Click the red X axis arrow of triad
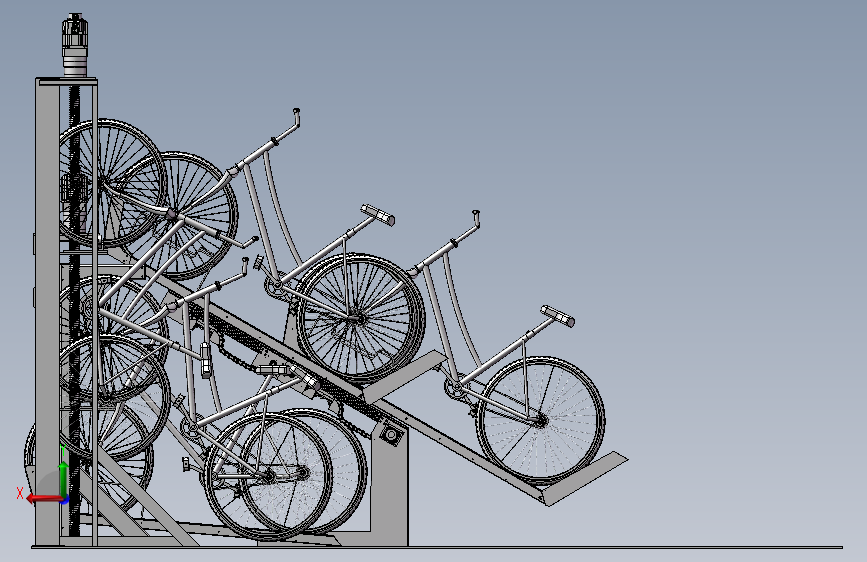Viewport: 867px width, 562px height. (x=44, y=499)
